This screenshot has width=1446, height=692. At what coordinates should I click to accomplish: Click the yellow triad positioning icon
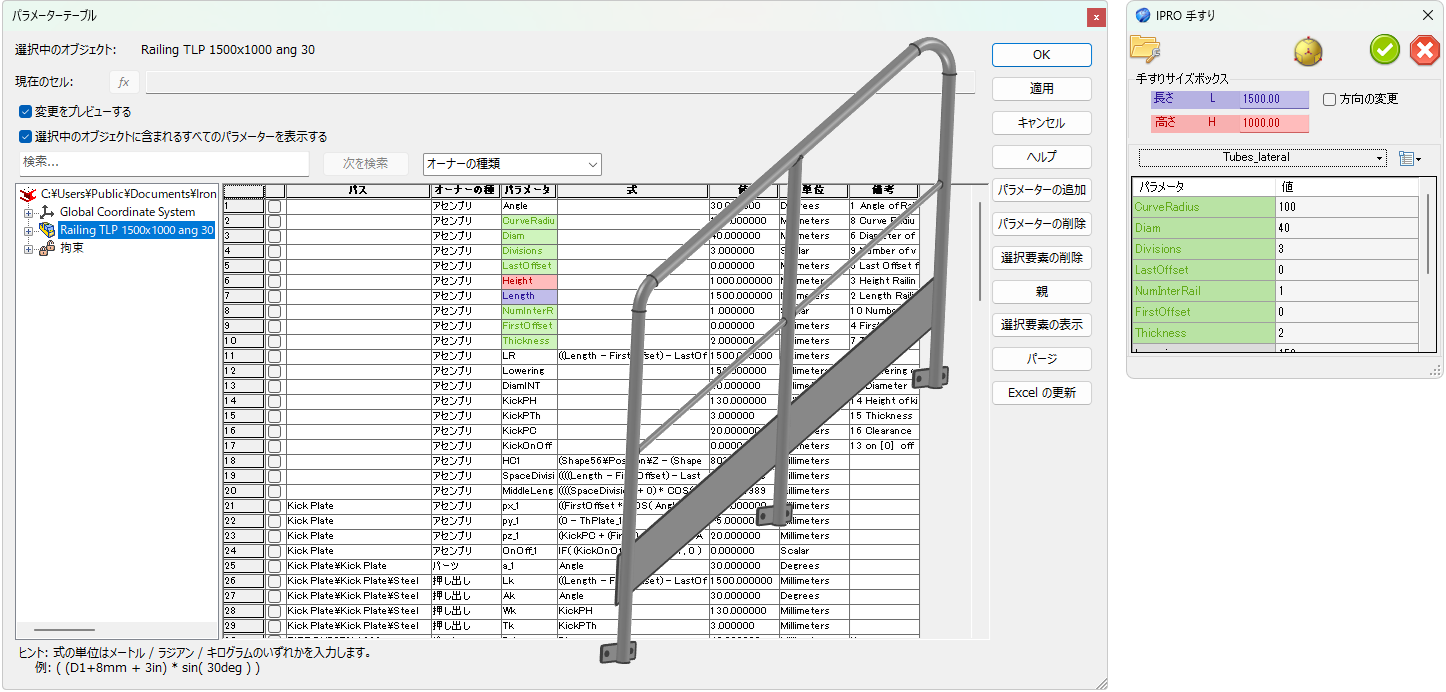click(x=1307, y=50)
